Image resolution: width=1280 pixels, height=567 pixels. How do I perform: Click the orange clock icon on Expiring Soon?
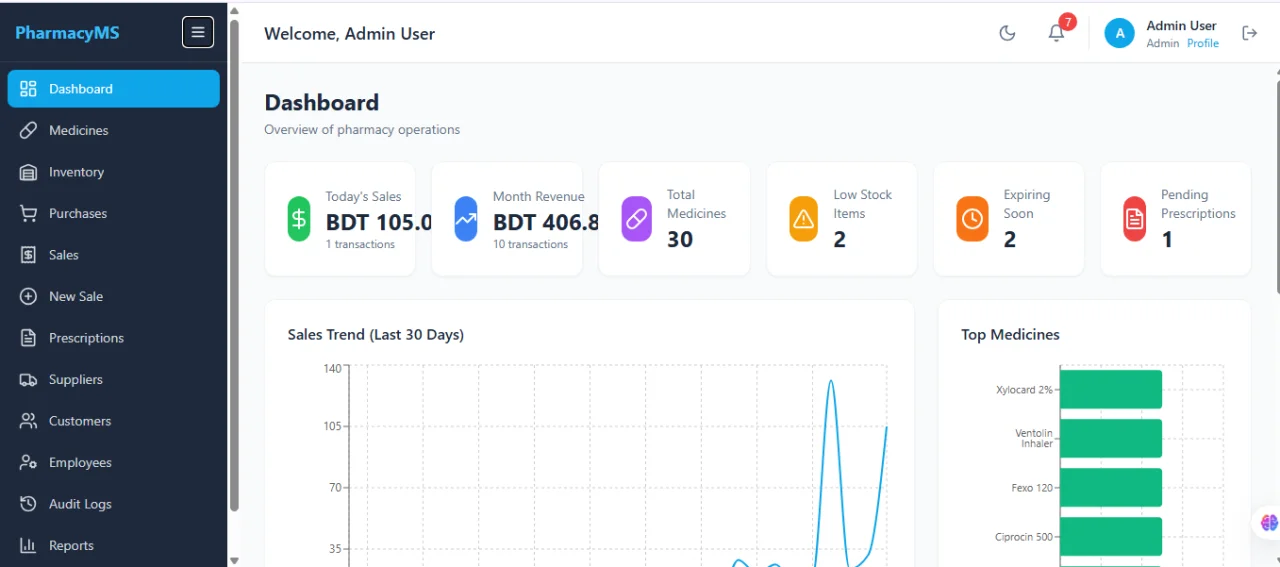972,219
